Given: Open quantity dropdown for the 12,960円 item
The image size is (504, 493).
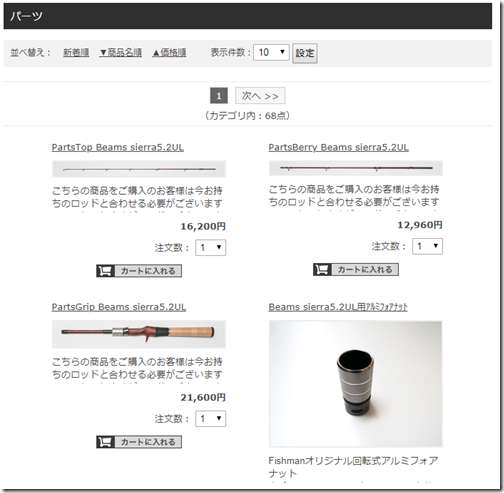Looking at the screenshot, I should [427, 246].
